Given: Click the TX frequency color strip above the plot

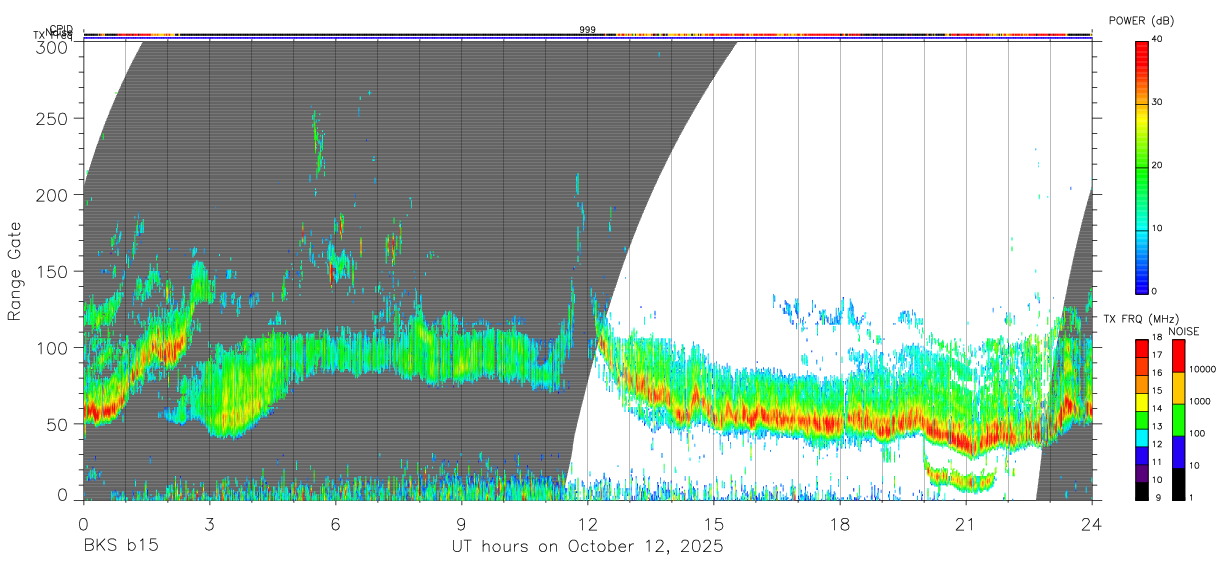Looking at the screenshot, I should pyautogui.click(x=587, y=36).
